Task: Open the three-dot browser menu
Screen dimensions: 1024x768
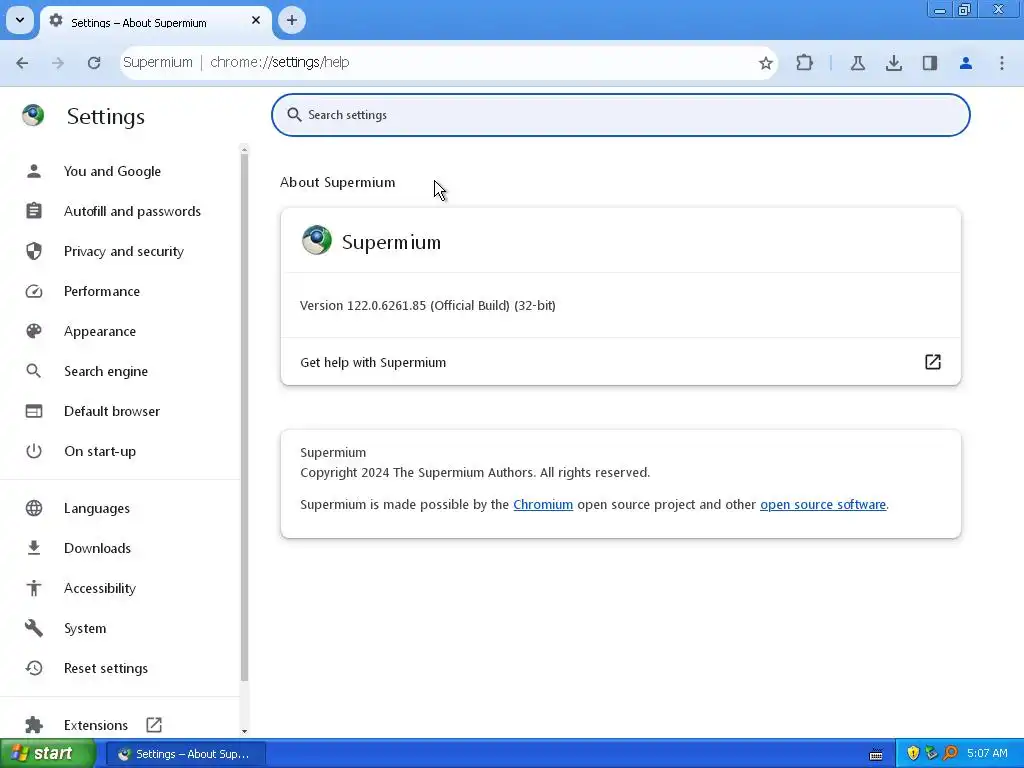Action: [x=1002, y=63]
